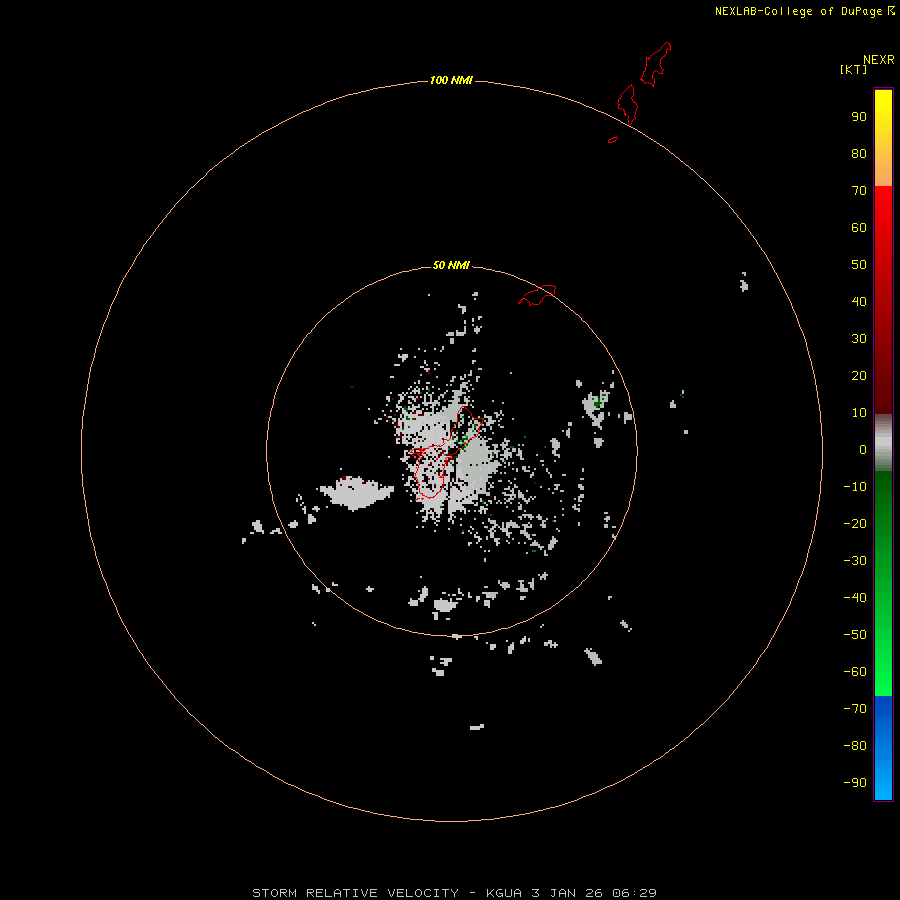Click the -80 value on the scale
The height and width of the screenshot is (900, 900).
click(855, 746)
